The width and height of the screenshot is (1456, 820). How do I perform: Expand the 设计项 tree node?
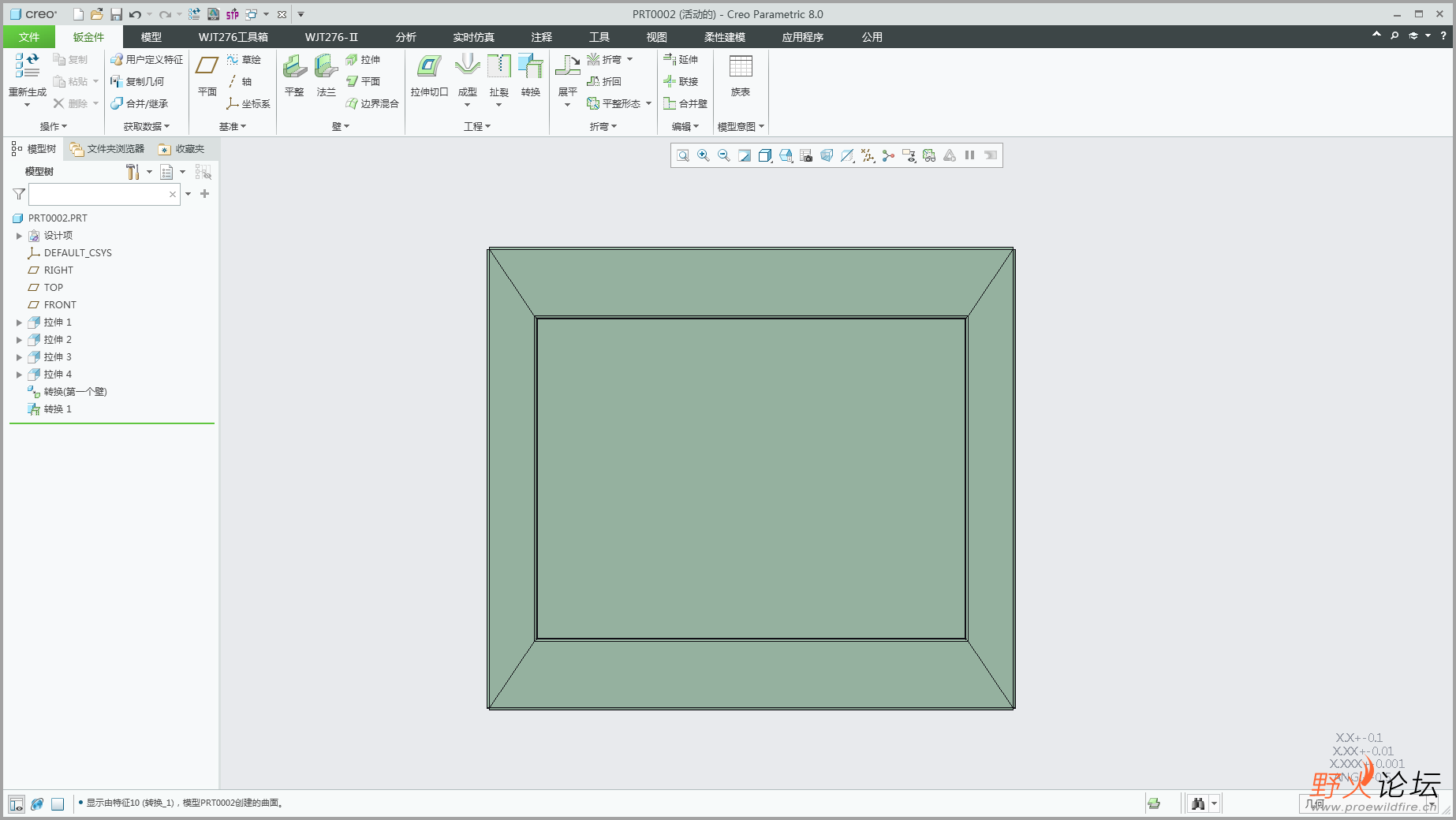(x=19, y=236)
